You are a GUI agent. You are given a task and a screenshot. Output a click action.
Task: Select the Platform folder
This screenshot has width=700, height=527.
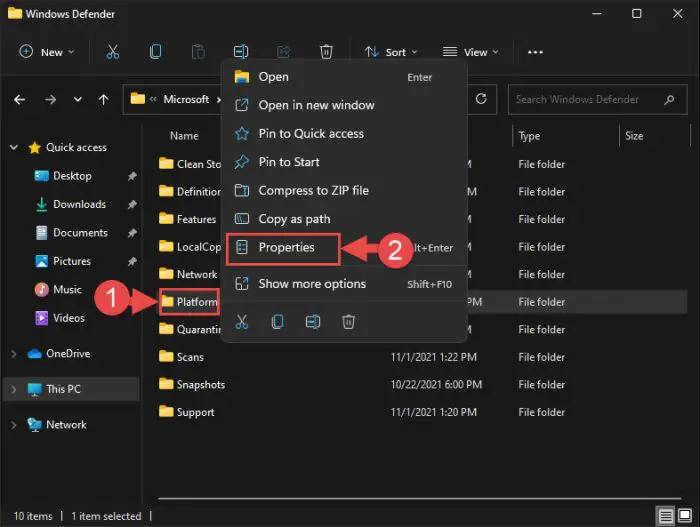pos(189,302)
